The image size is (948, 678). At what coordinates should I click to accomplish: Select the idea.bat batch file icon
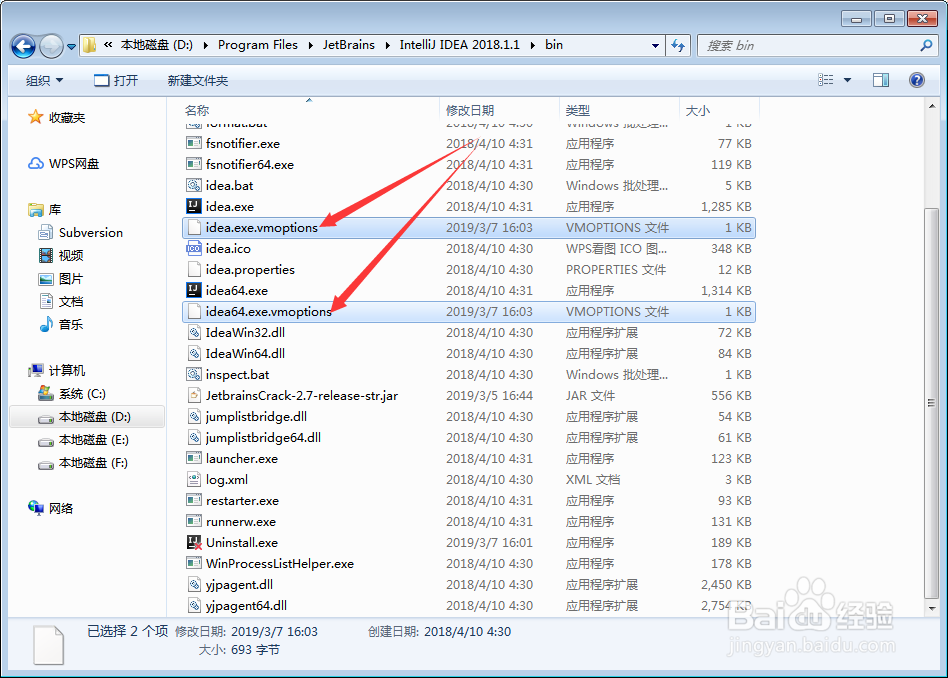point(193,186)
